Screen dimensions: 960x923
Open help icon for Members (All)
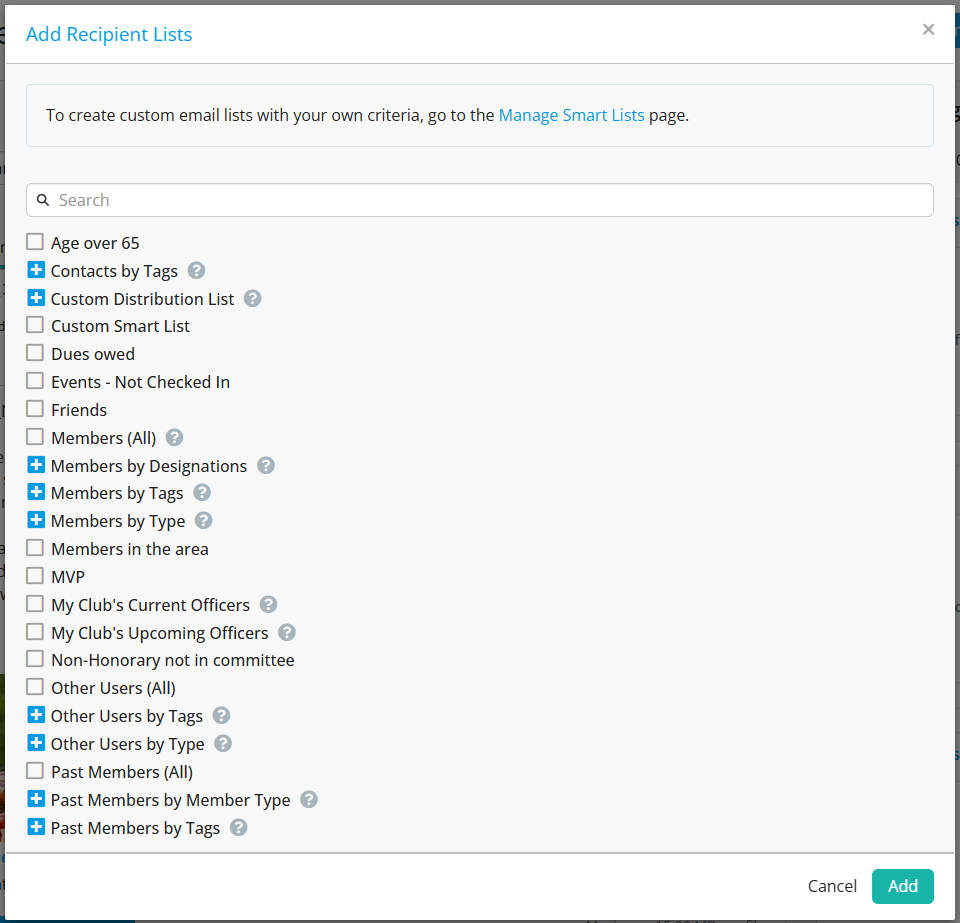tap(174, 437)
